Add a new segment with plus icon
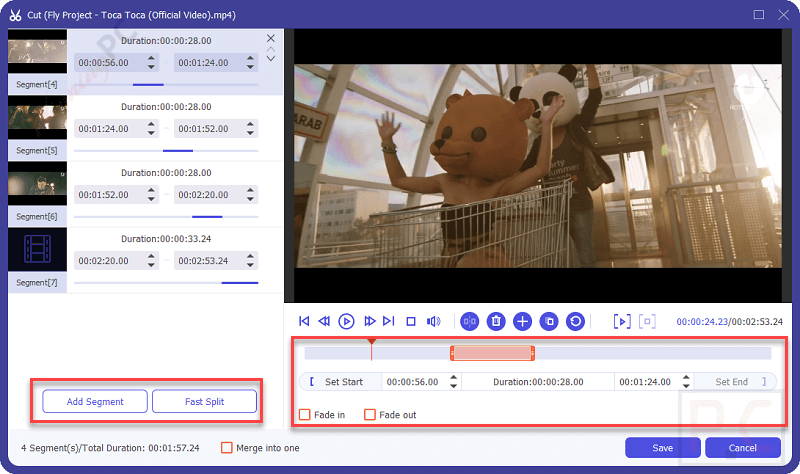Image resolution: width=800 pixels, height=474 pixels. pos(522,321)
